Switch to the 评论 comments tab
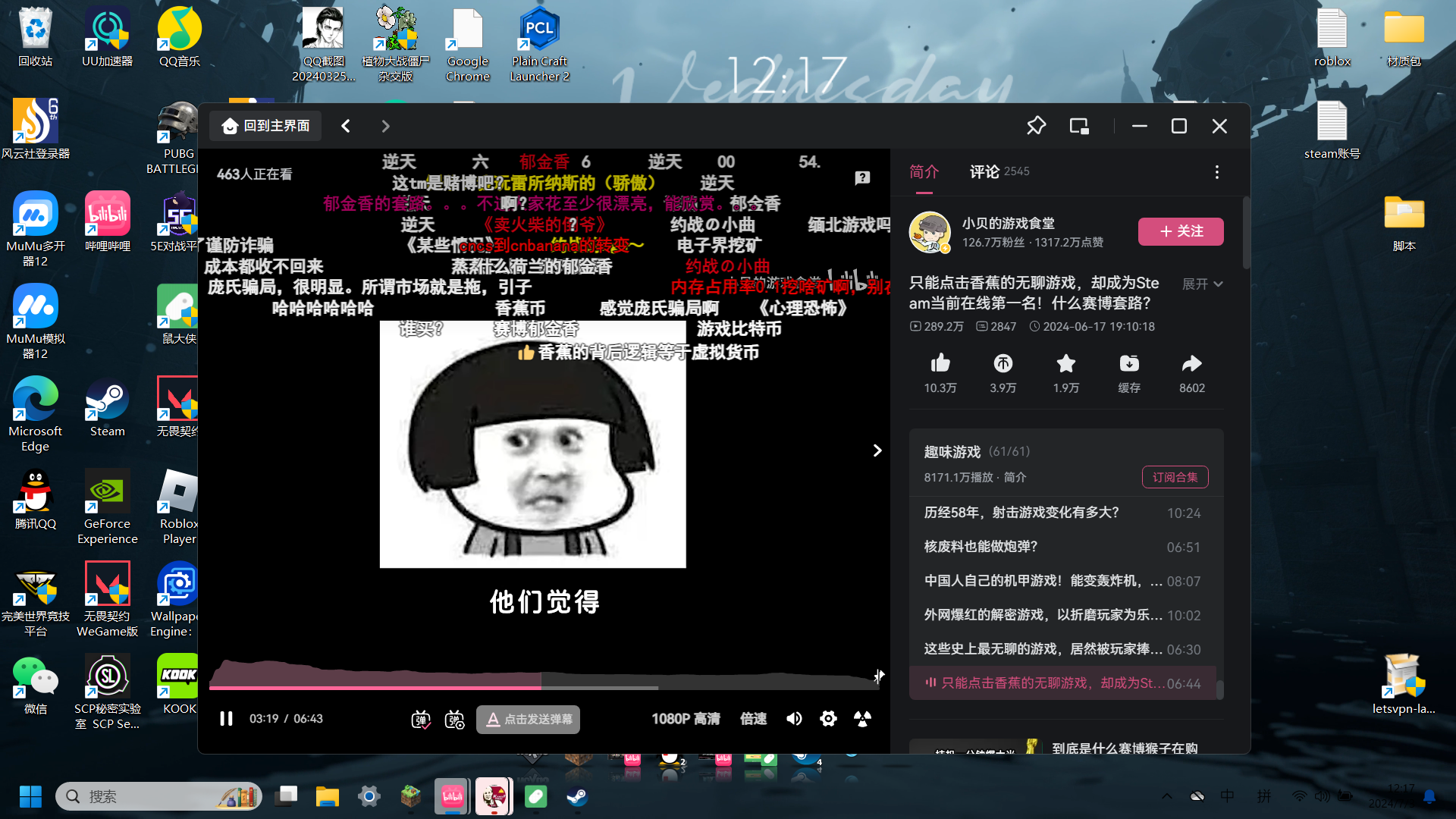This screenshot has width=1456, height=819. tap(984, 171)
